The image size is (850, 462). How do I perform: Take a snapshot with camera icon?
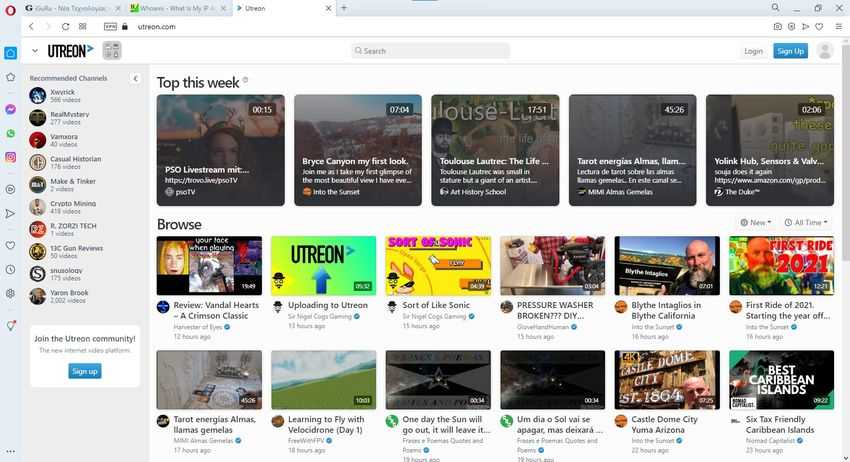pyautogui.click(x=777, y=27)
